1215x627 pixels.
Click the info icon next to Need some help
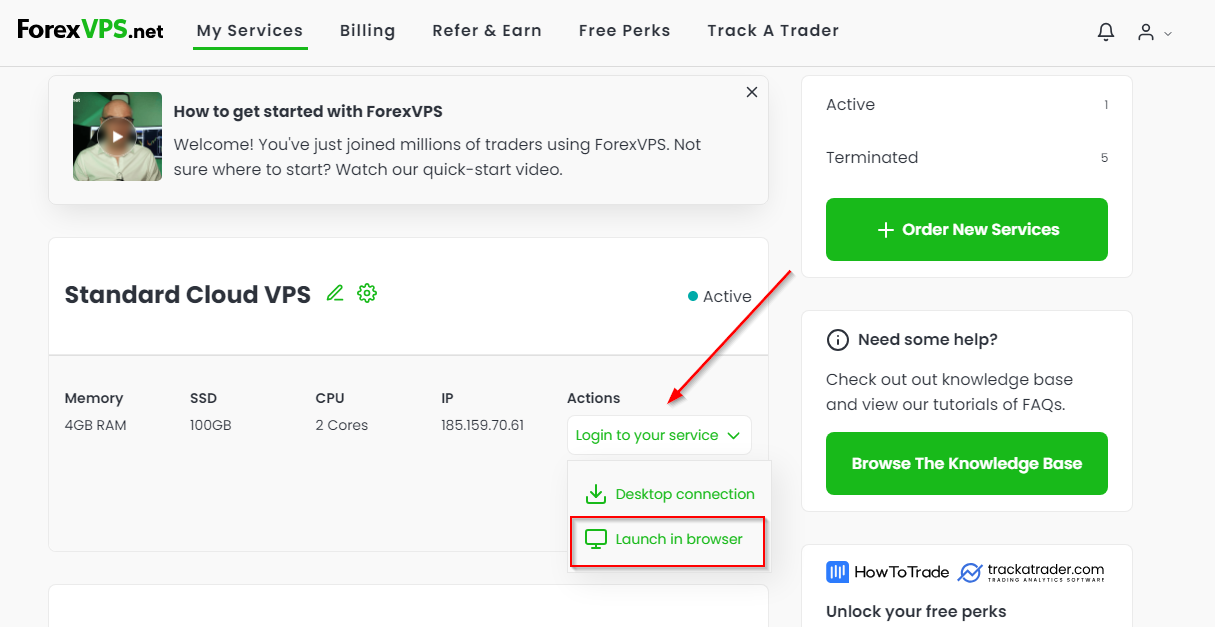[838, 340]
